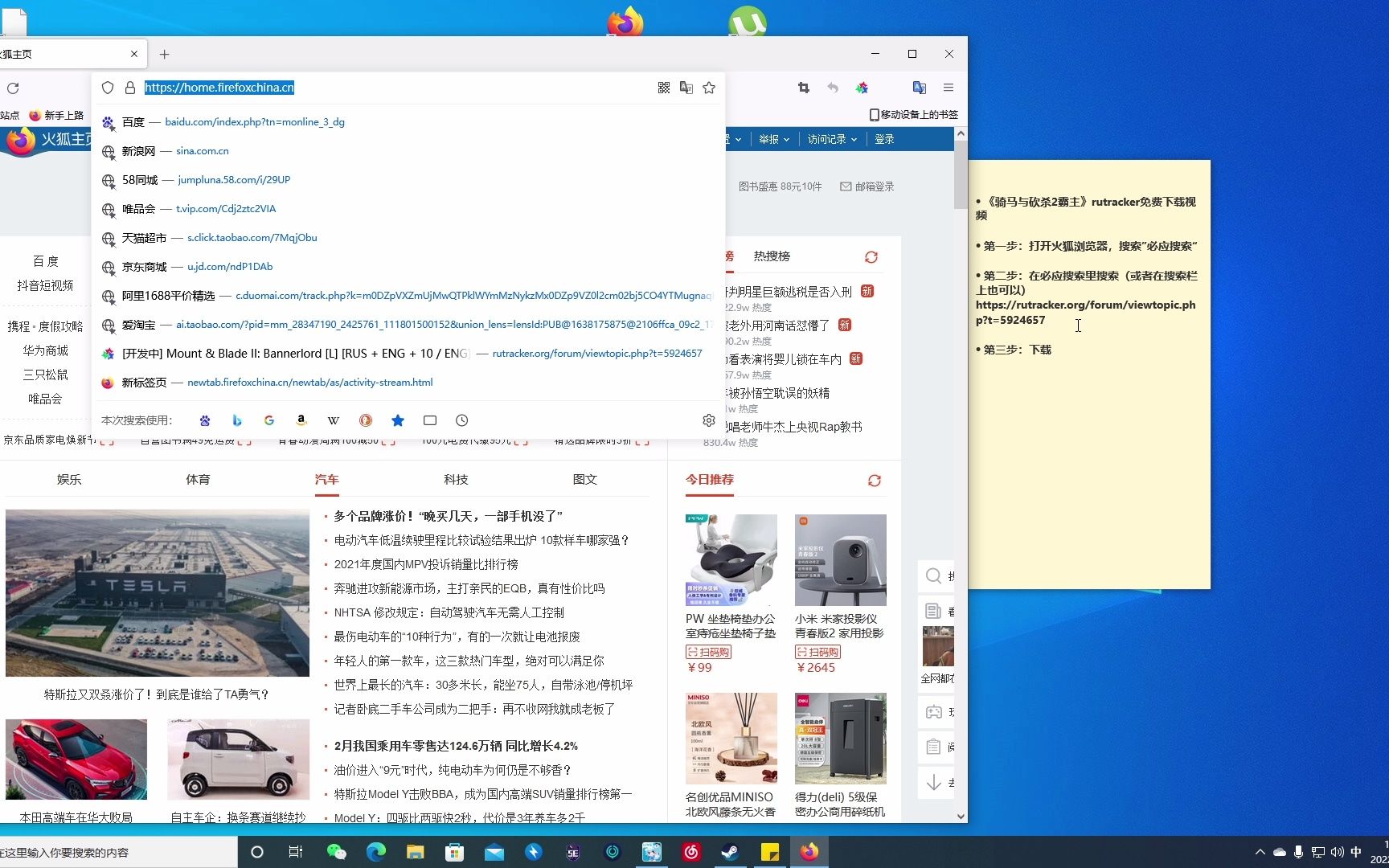The height and width of the screenshot is (868, 1389).
Task: Click the address bar URL field
Action: pyautogui.click(x=394, y=88)
